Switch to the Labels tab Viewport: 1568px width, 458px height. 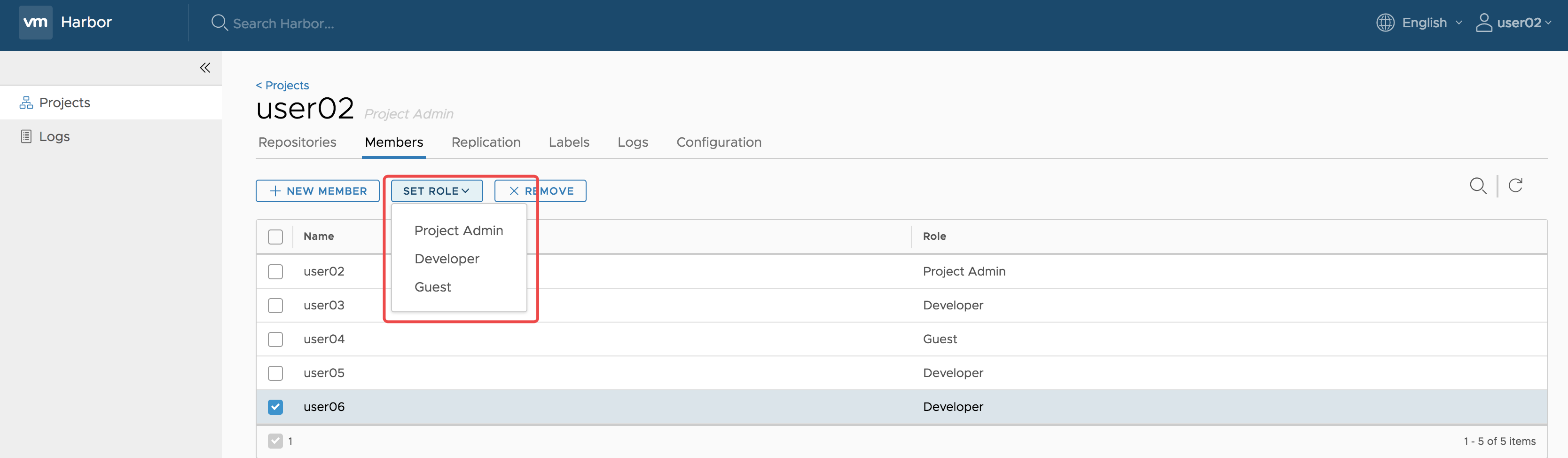(569, 142)
